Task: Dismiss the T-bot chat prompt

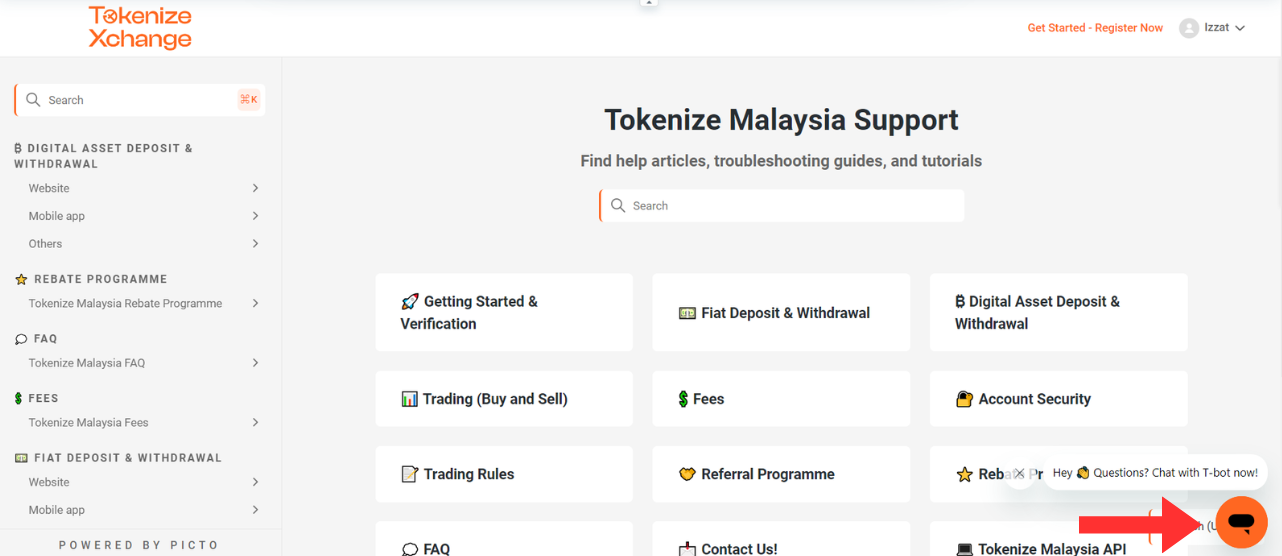Action: point(1019,474)
